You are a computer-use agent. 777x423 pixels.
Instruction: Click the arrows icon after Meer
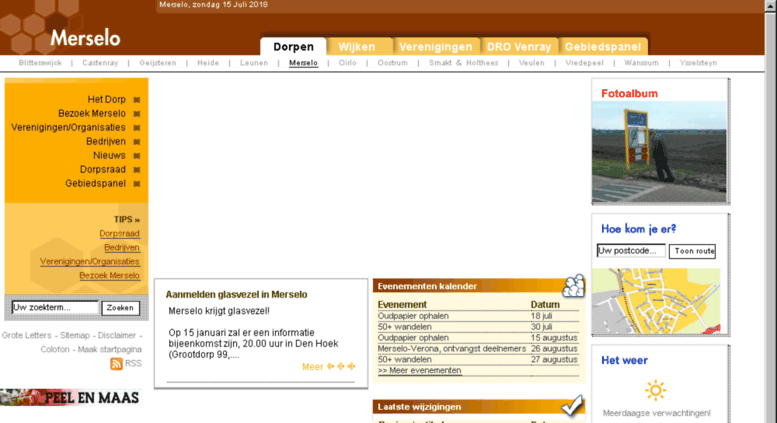341,367
